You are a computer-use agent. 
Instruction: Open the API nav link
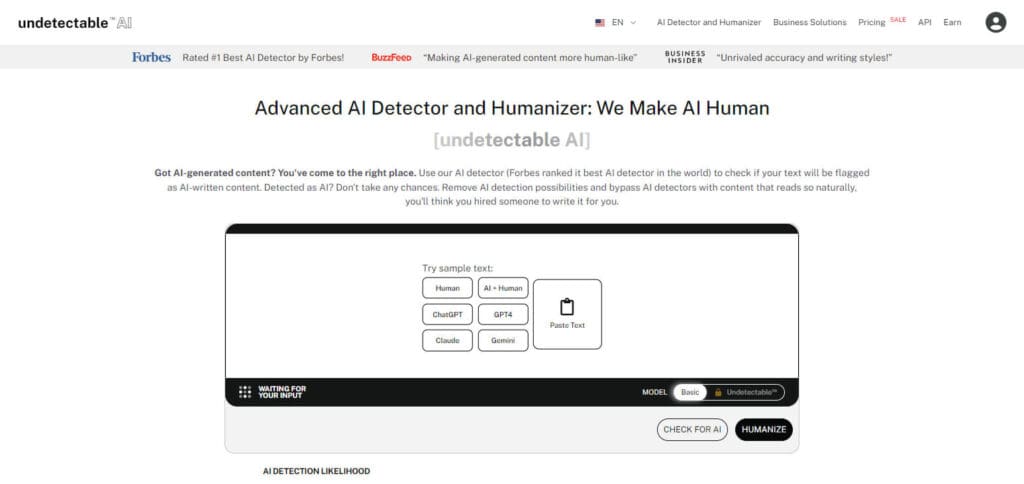[924, 22]
